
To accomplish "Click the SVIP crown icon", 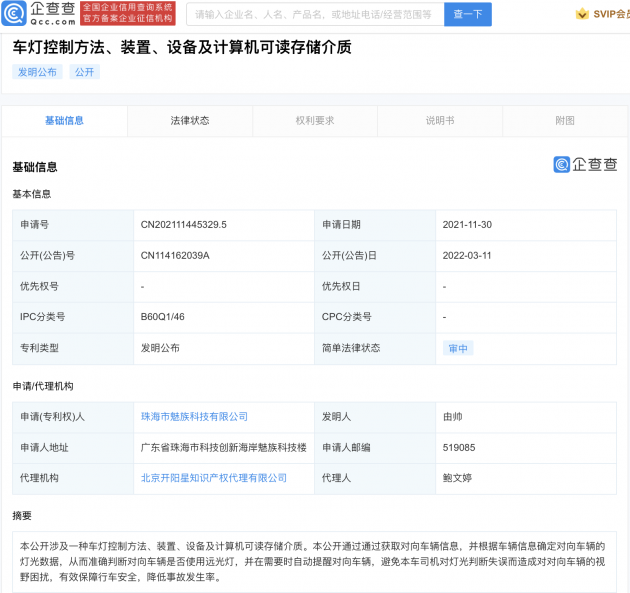I will tap(582, 14).
